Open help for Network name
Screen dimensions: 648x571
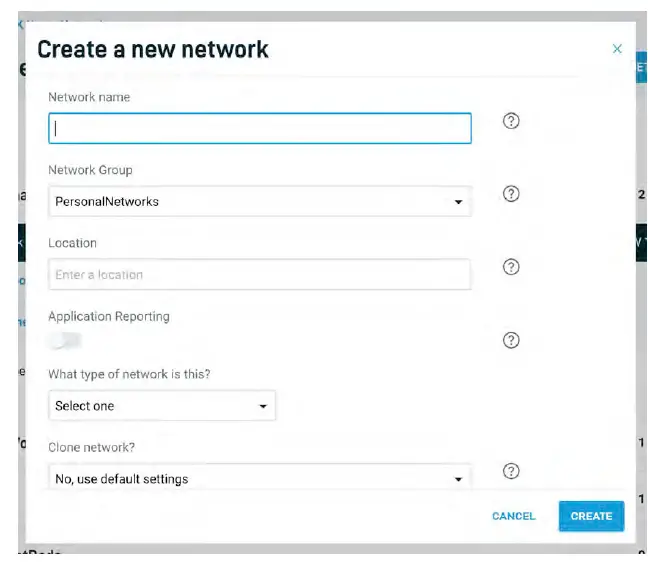point(511,121)
